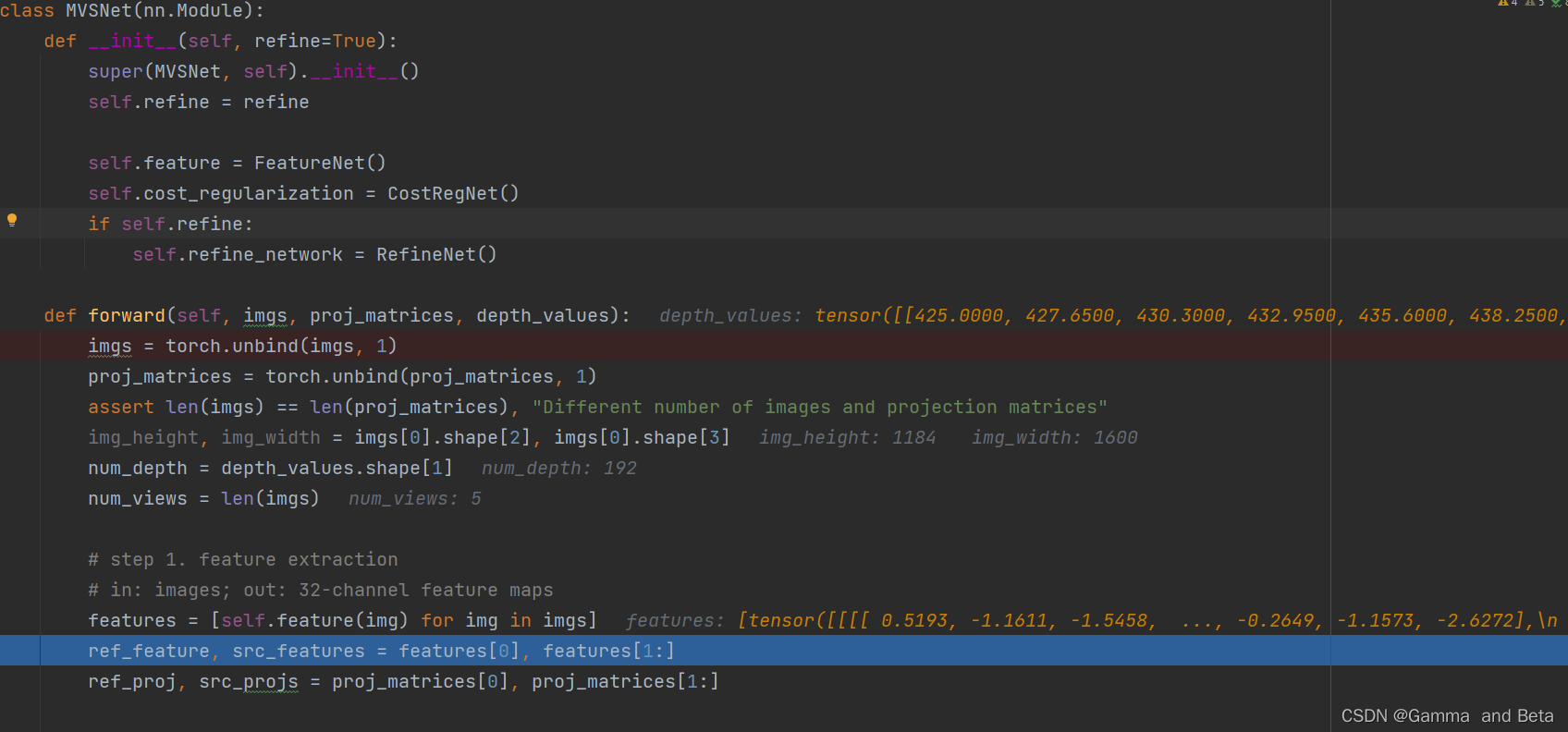Click "RefineNet()" in the refine_network line
Screen dimensions: 1568x732
[x=436, y=254]
